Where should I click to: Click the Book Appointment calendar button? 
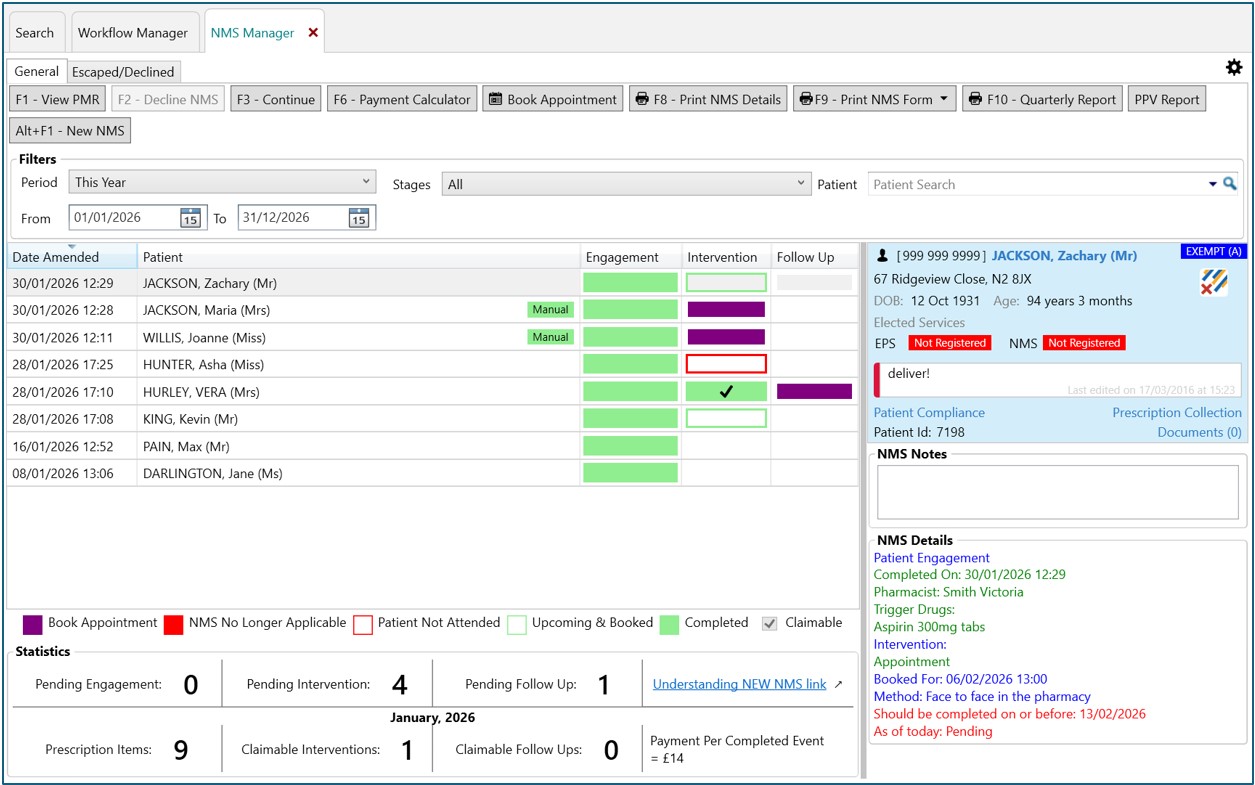point(552,100)
